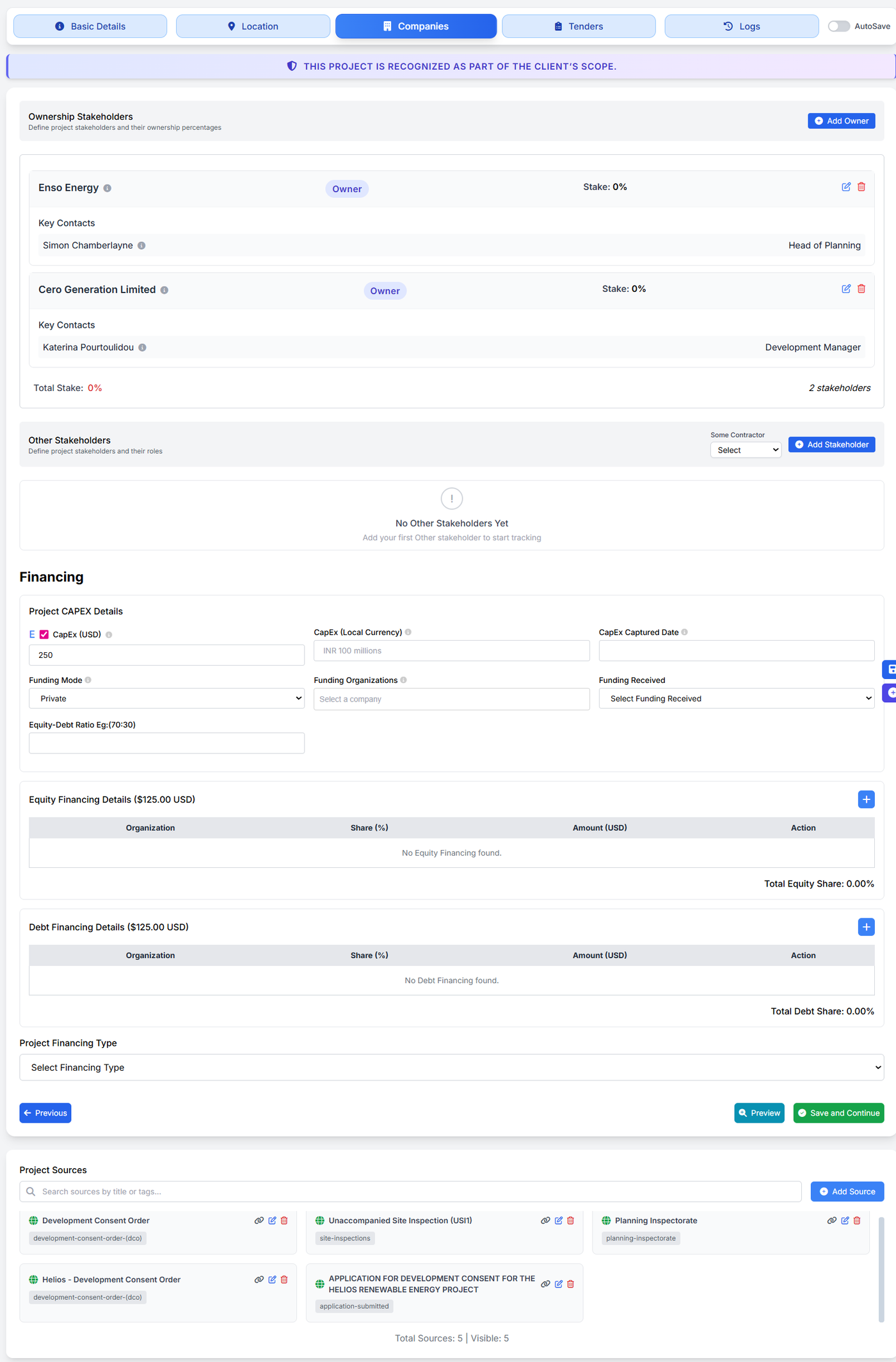Go to the Basic Details tab

coord(90,26)
